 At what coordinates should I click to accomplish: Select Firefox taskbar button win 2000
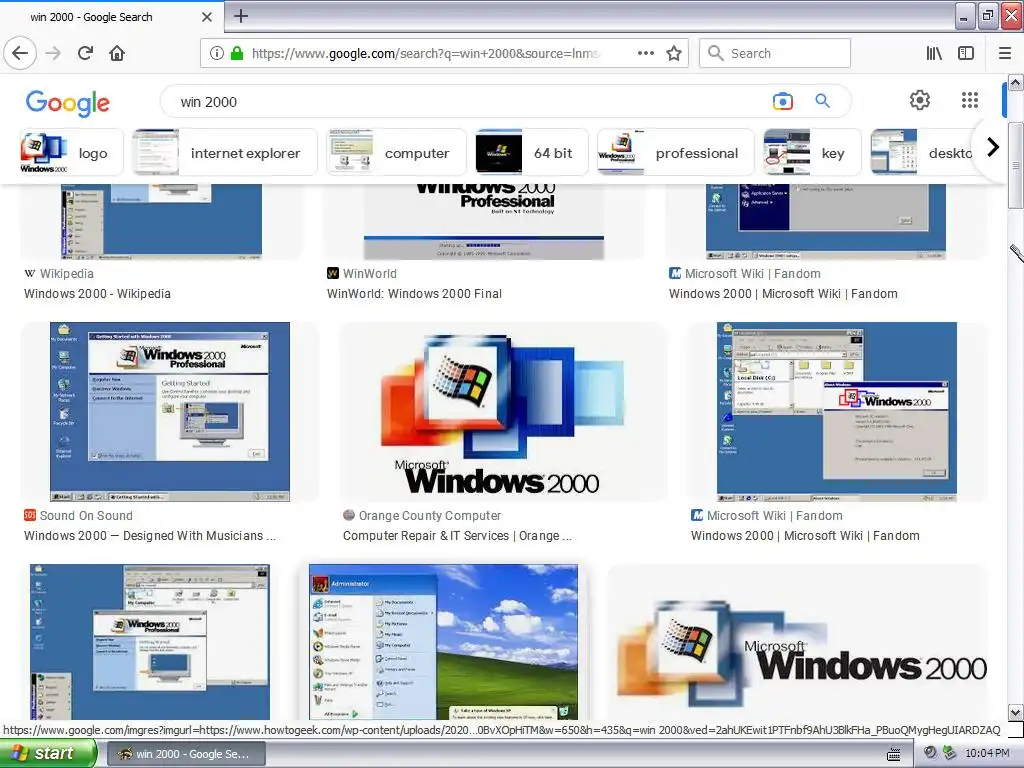pyautogui.click(x=186, y=754)
